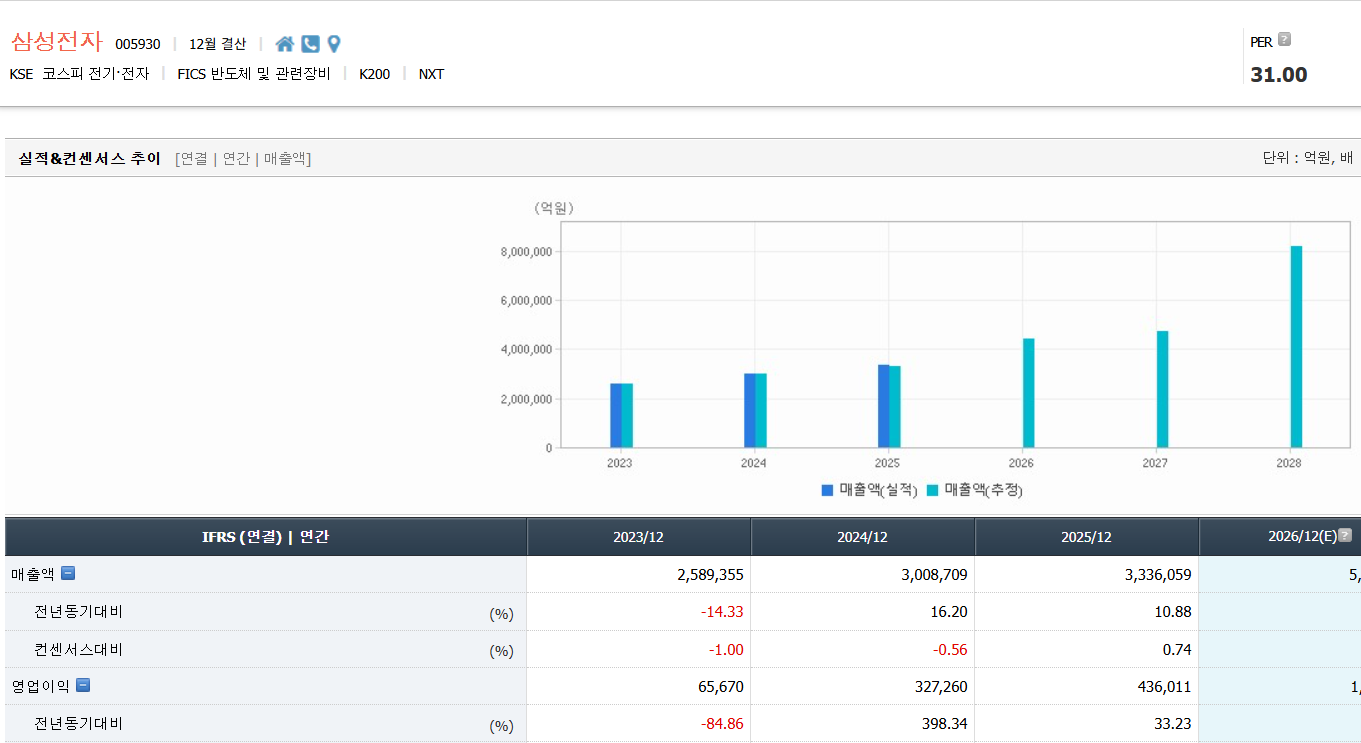Click help icon beside 2026/12(E) header
This screenshot has height=743, width=1361.
tap(1345, 535)
